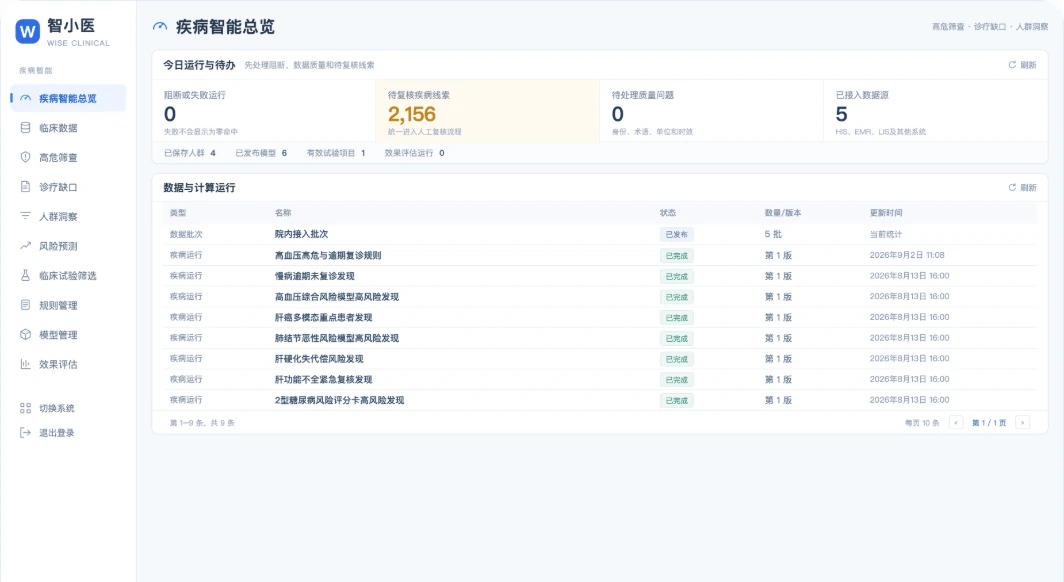Open 模型管理 menu item
This screenshot has height=582, width=1064.
point(68,334)
